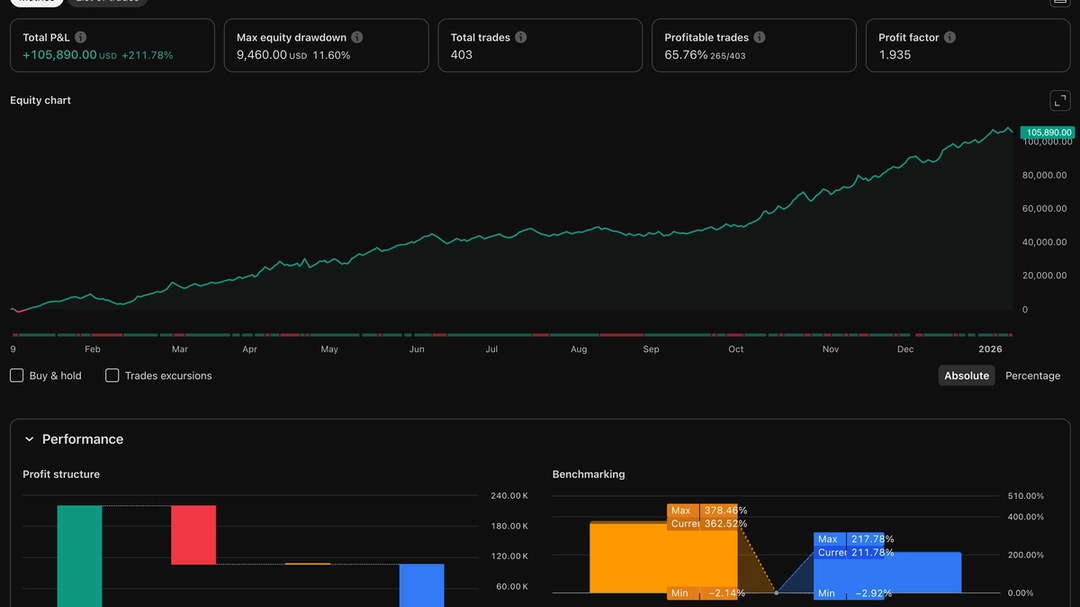
Task: Click the Profit factor metric card
Action: pos(966,45)
